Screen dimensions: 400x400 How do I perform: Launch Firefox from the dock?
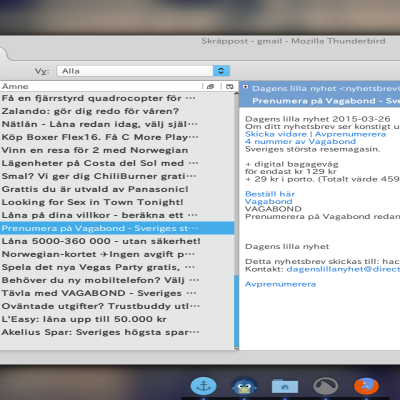pos(366,386)
